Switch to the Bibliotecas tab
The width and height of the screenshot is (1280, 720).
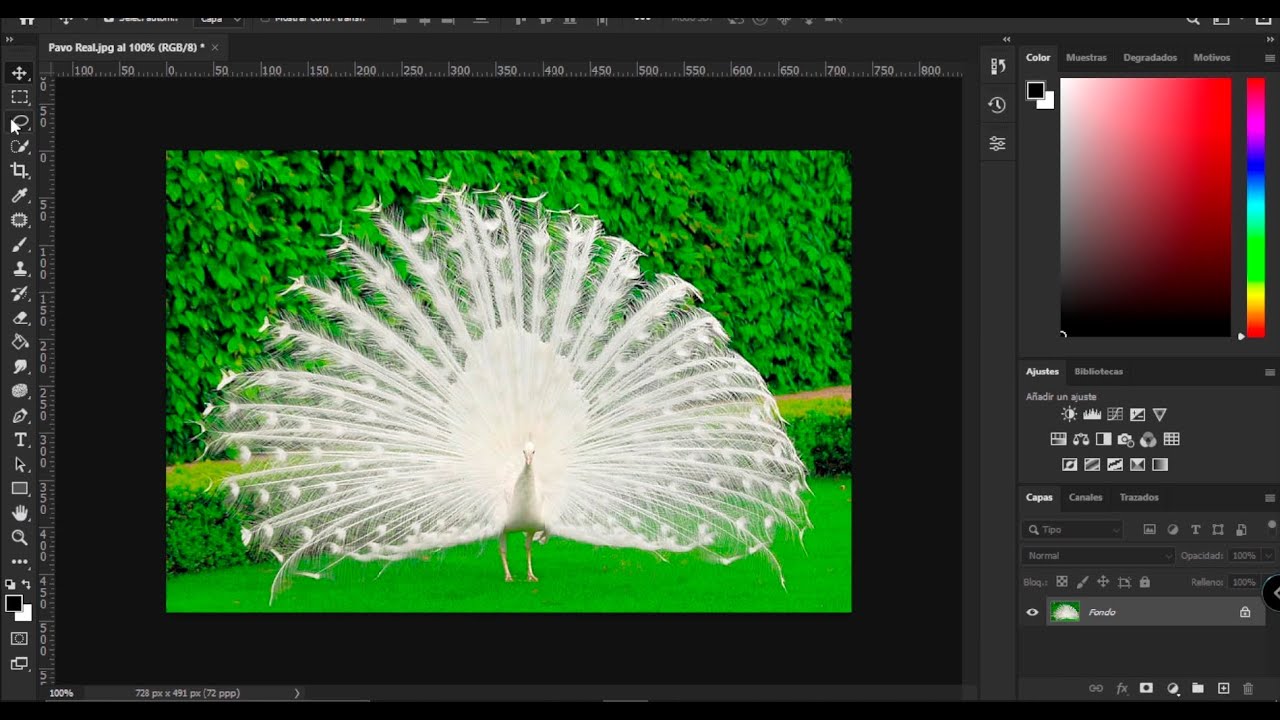pyautogui.click(x=1098, y=372)
